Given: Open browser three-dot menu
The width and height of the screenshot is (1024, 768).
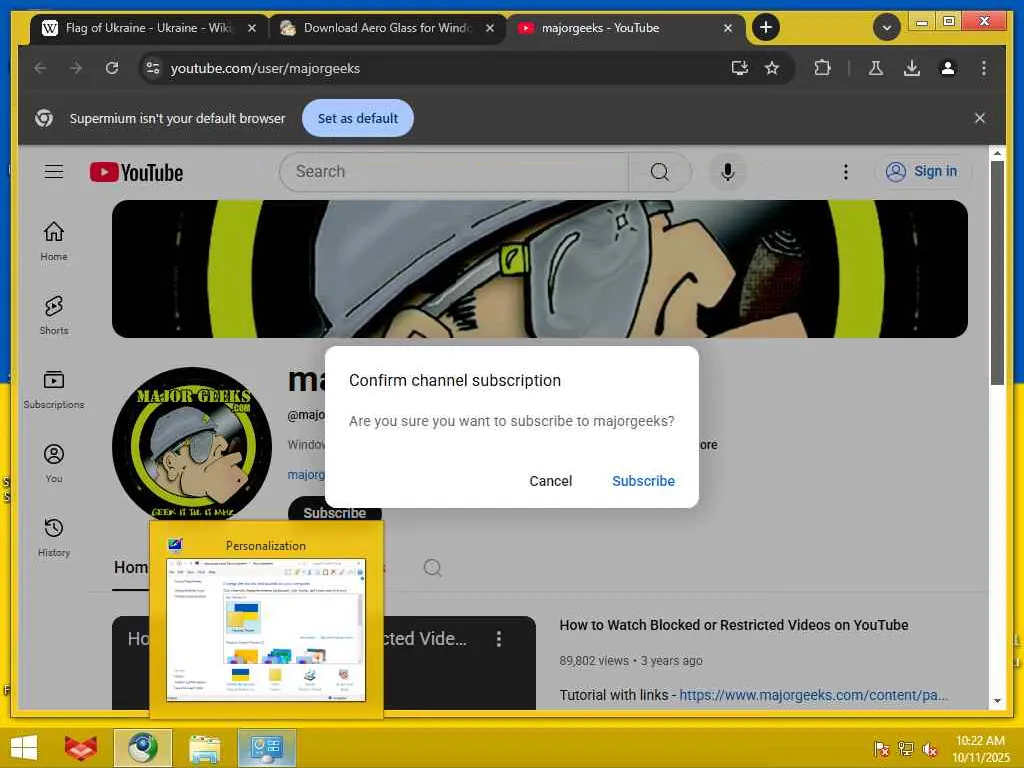Looking at the screenshot, I should tap(984, 68).
